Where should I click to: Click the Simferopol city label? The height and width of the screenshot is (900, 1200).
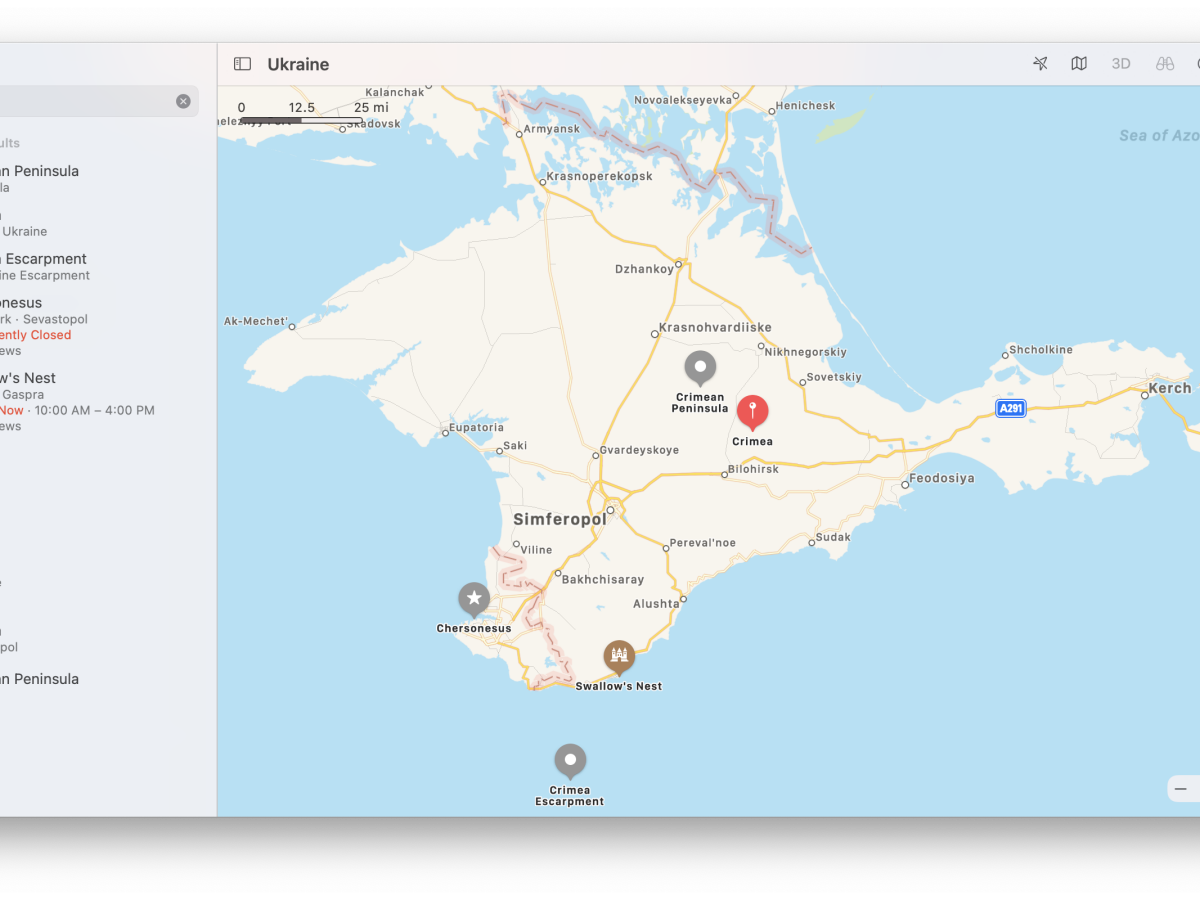pyautogui.click(x=559, y=520)
